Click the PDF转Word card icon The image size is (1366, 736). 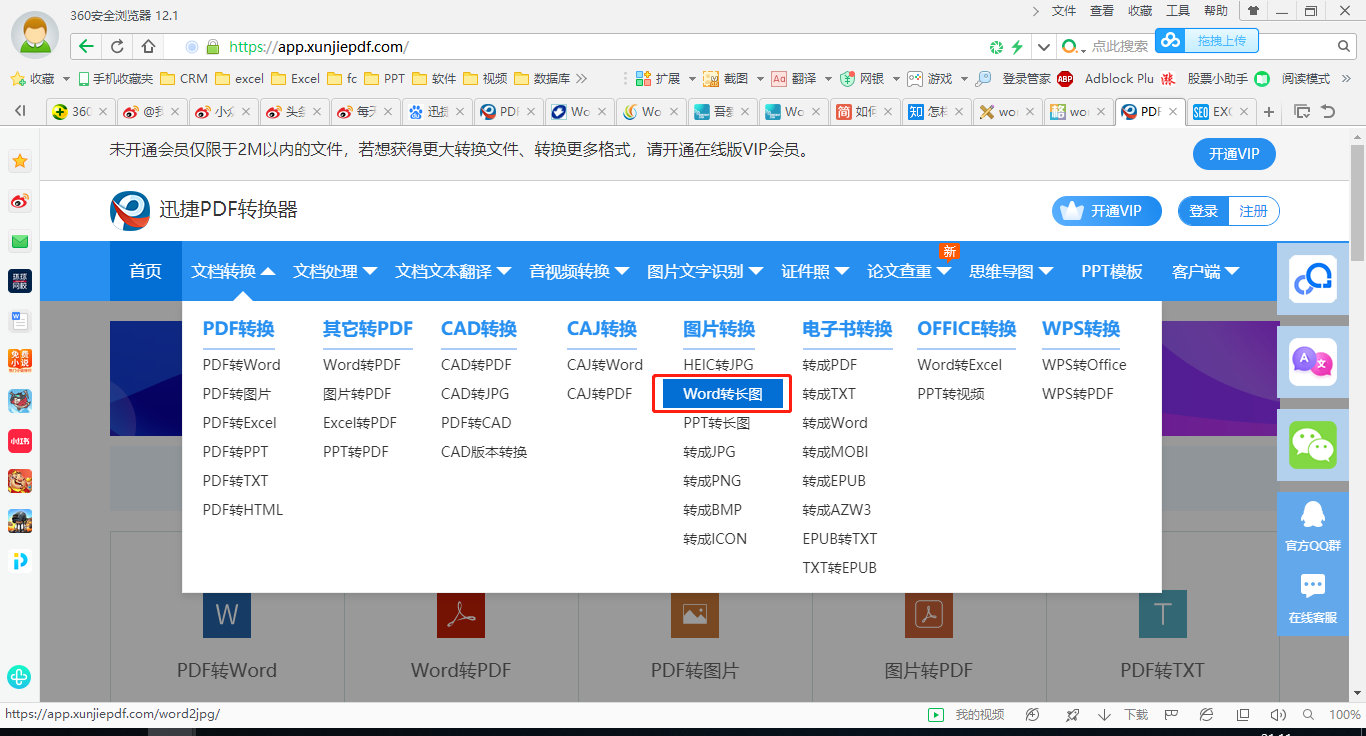[x=226, y=614]
